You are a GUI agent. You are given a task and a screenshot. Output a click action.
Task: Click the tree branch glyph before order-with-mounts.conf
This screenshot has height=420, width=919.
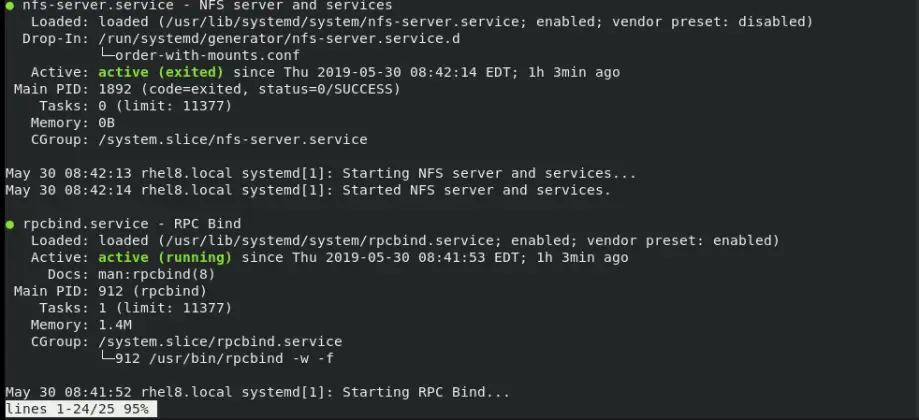(x=107, y=55)
